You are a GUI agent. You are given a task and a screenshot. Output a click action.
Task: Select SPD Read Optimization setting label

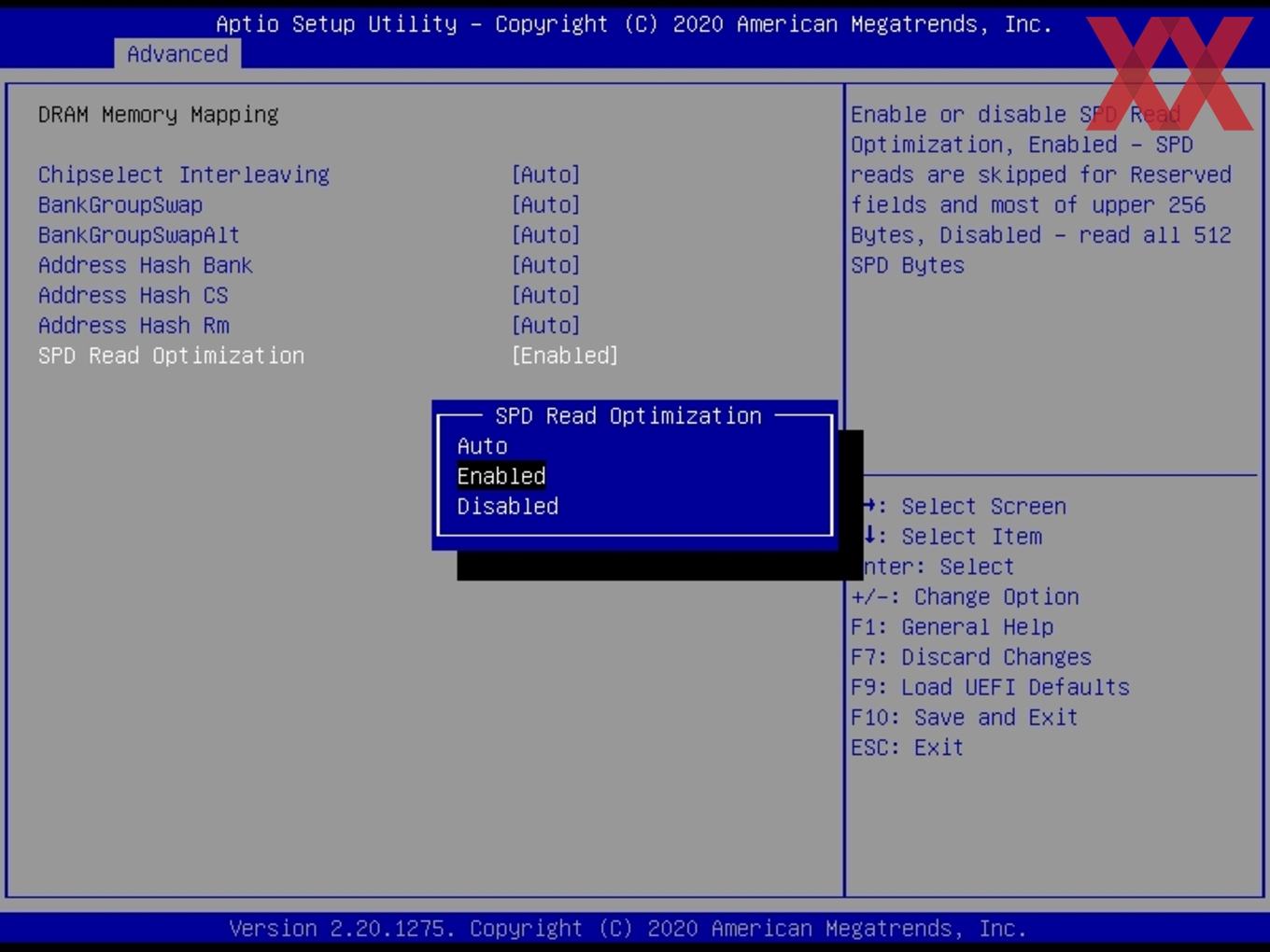coord(171,356)
